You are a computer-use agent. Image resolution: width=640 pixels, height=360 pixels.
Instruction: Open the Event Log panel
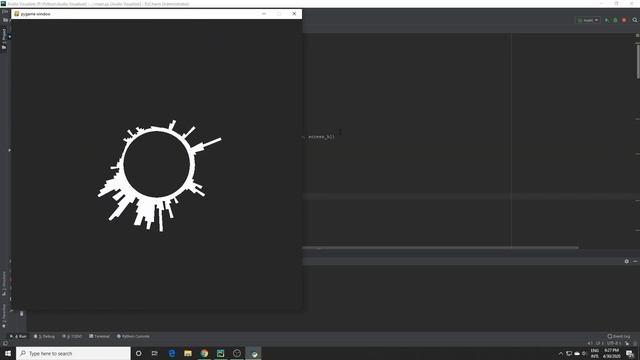619,336
